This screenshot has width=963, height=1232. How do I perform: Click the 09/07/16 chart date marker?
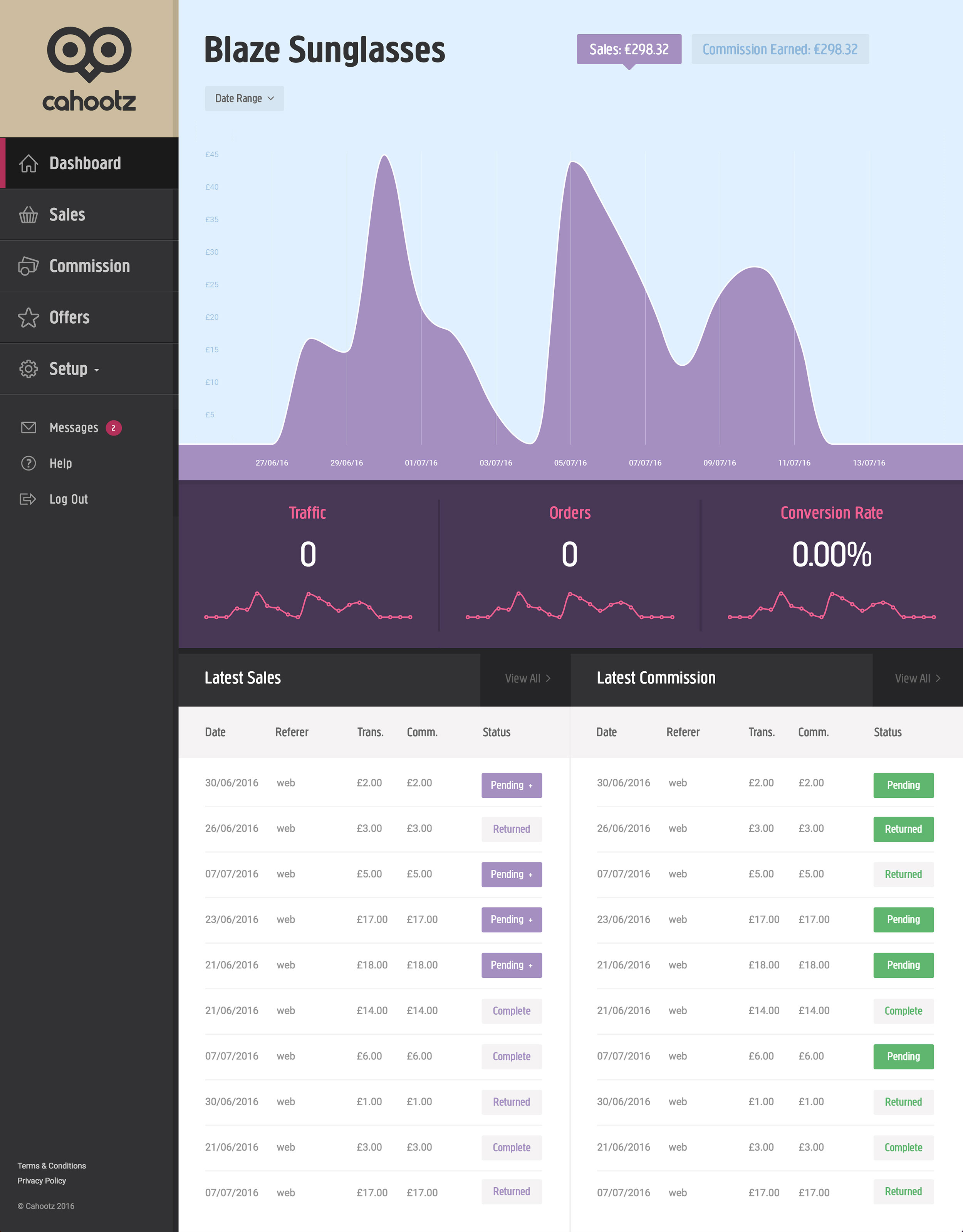pyautogui.click(x=720, y=462)
